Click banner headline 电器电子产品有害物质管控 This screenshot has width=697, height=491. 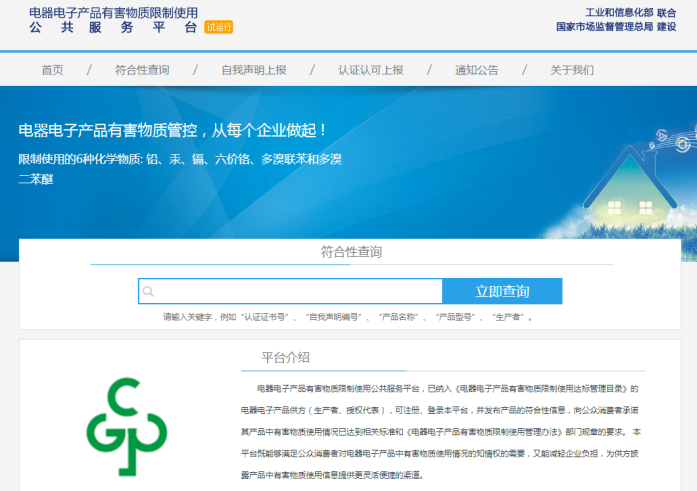pyautogui.click(x=173, y=130)
